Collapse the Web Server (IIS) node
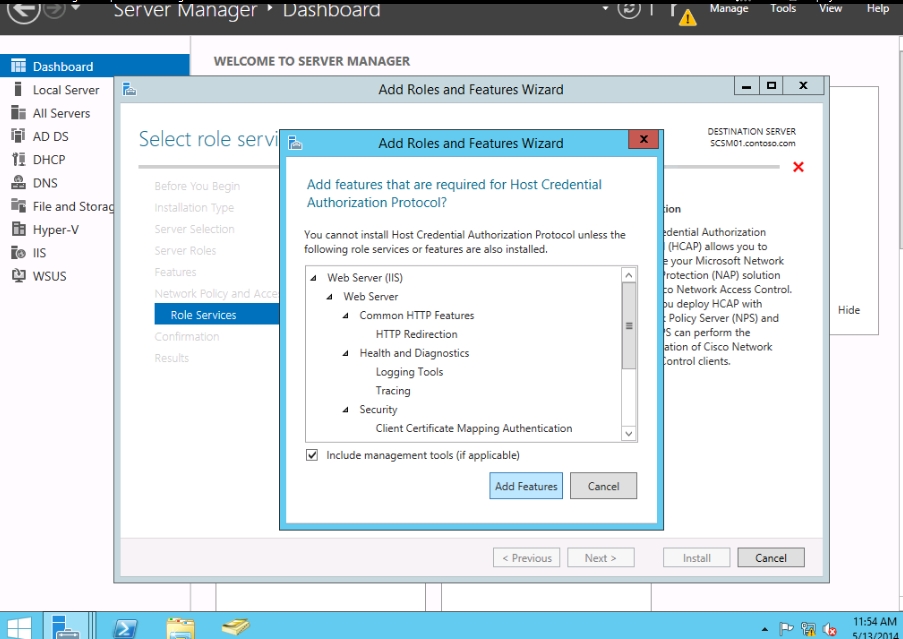This screenshot has height=639, width=903. pyautogui.click(x=313, y=278)
